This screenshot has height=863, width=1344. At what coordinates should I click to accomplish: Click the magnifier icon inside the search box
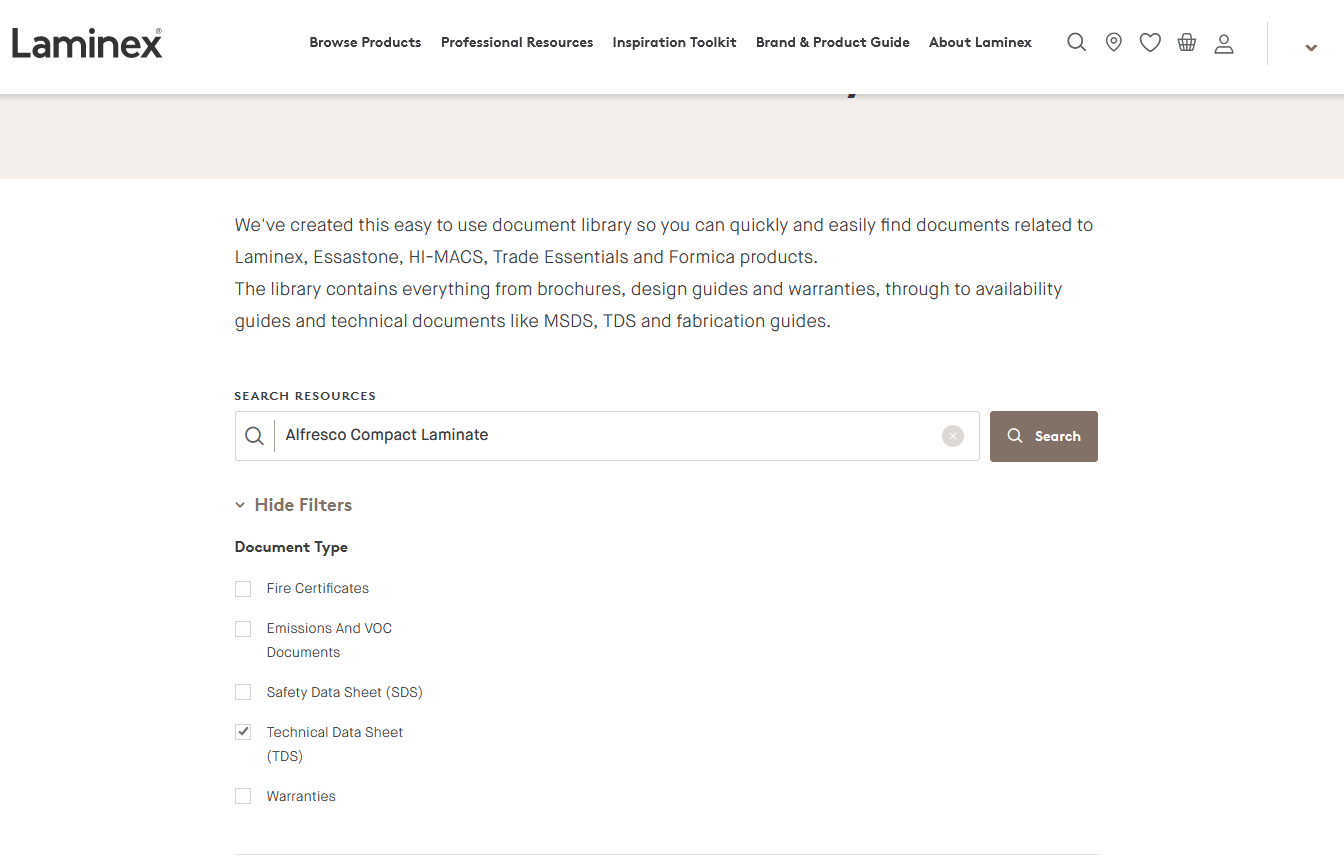pos(255,436)
